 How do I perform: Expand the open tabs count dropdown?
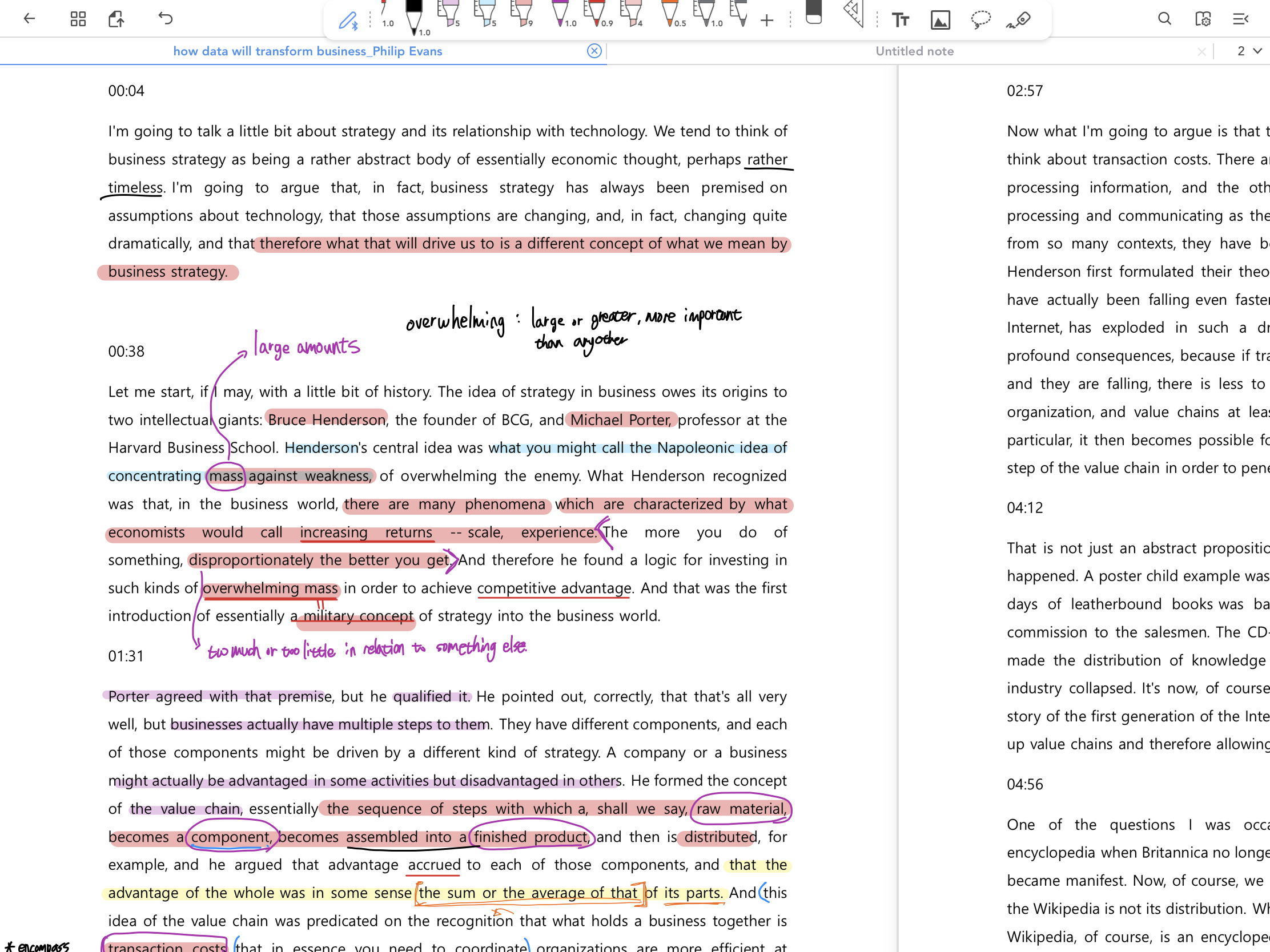[1249, 51]
